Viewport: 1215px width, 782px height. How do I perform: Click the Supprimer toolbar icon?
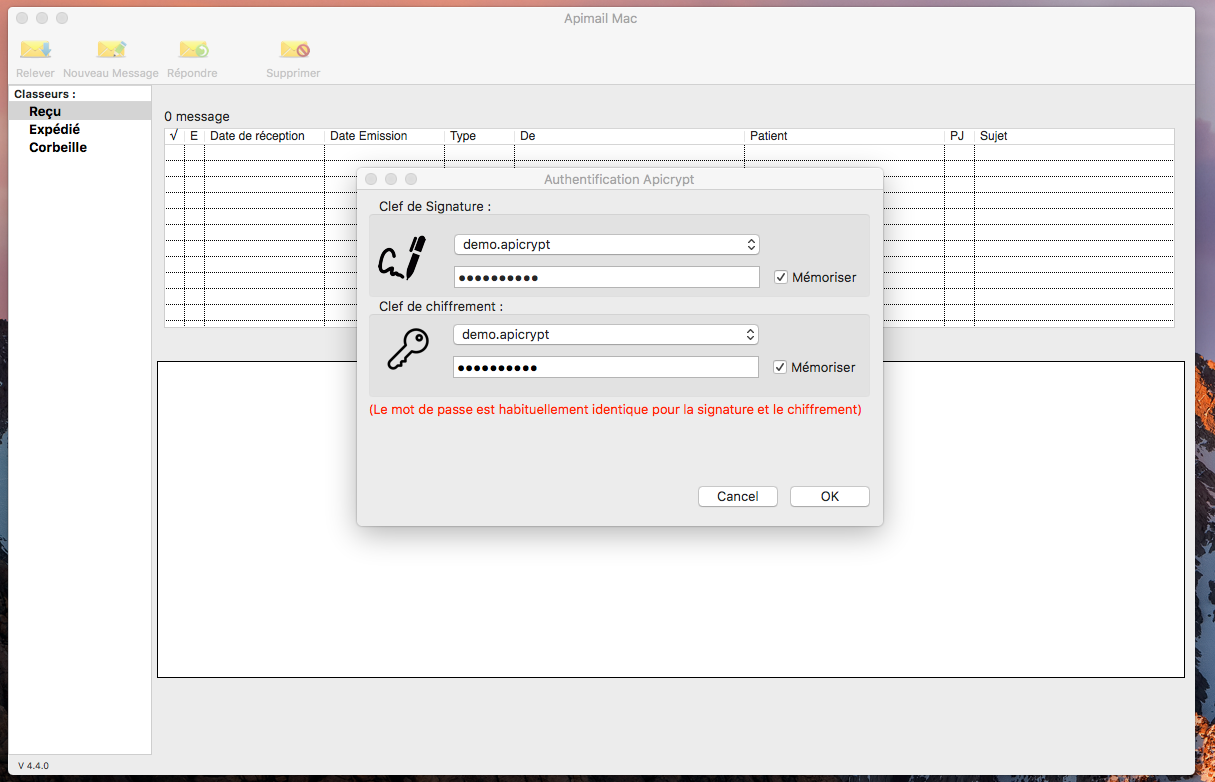pyautogui.click(x=294, y=49)
